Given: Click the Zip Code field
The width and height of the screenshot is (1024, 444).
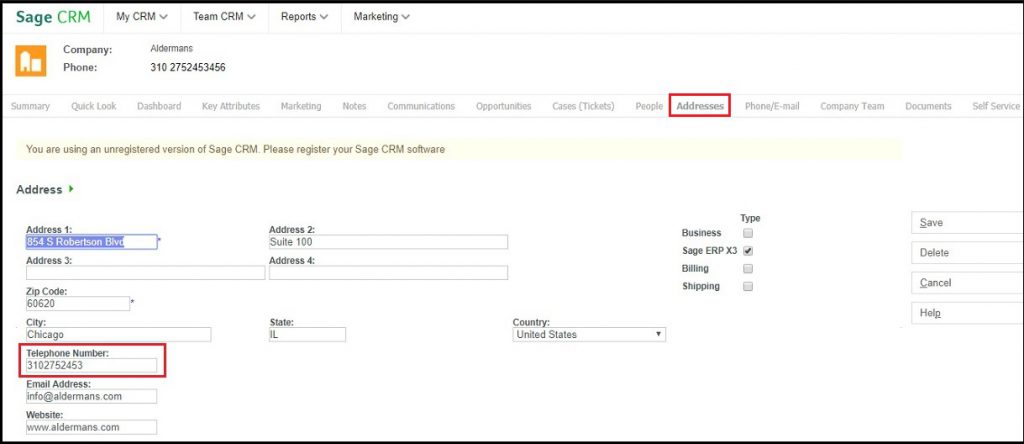Looking at the screenshot, I should tap(78, 304).
